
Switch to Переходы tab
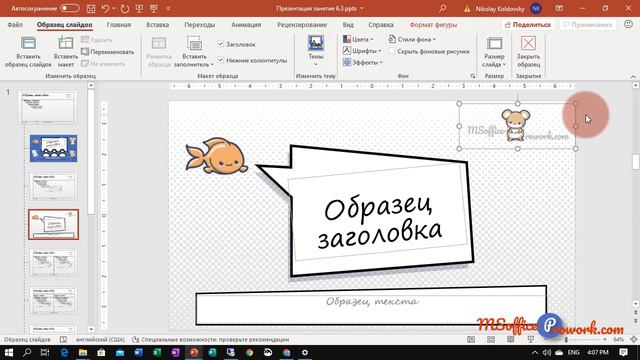[x=200, y=24]
